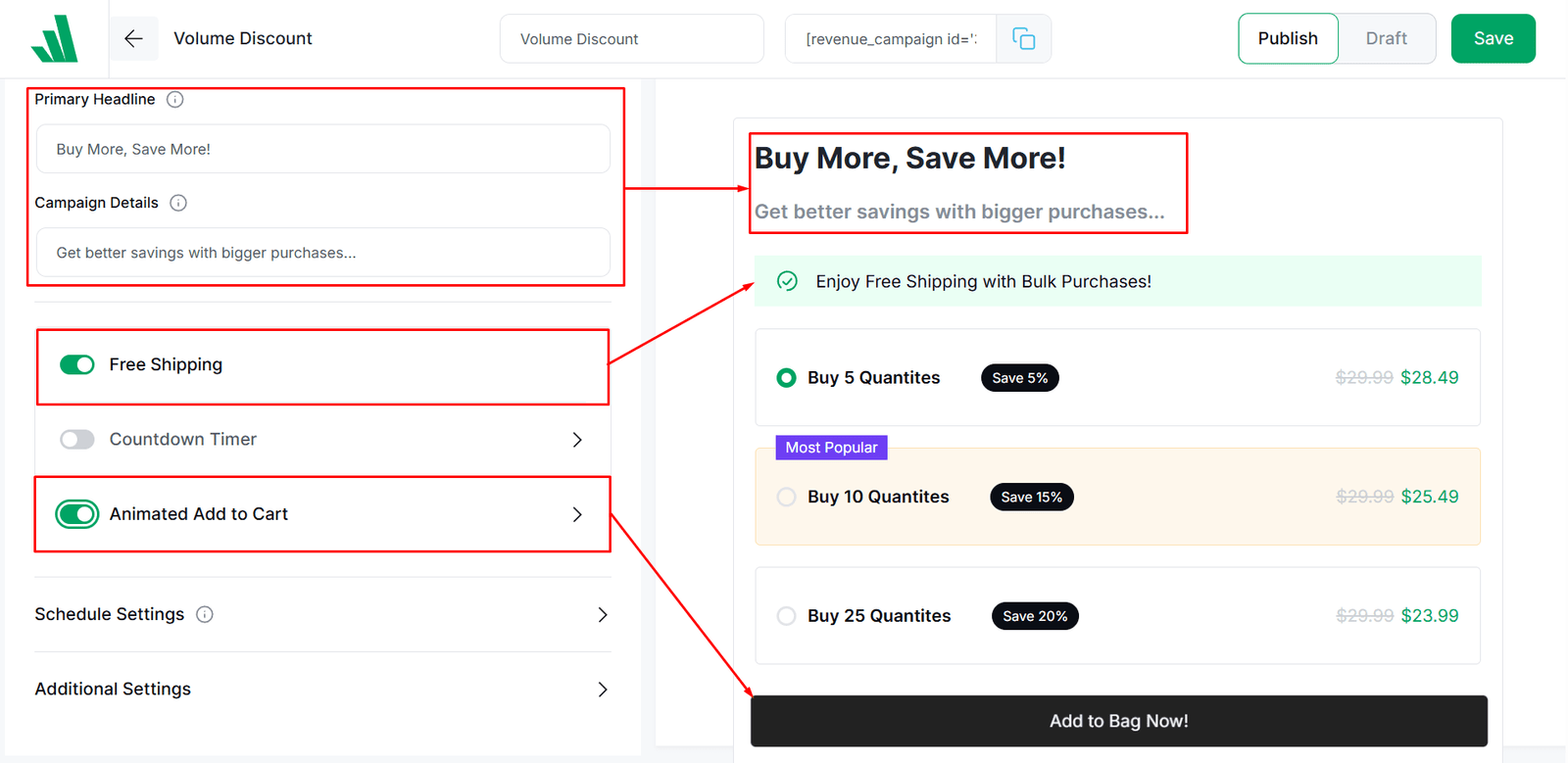Expand Animated Add to Cart chevron

point(577,514)
